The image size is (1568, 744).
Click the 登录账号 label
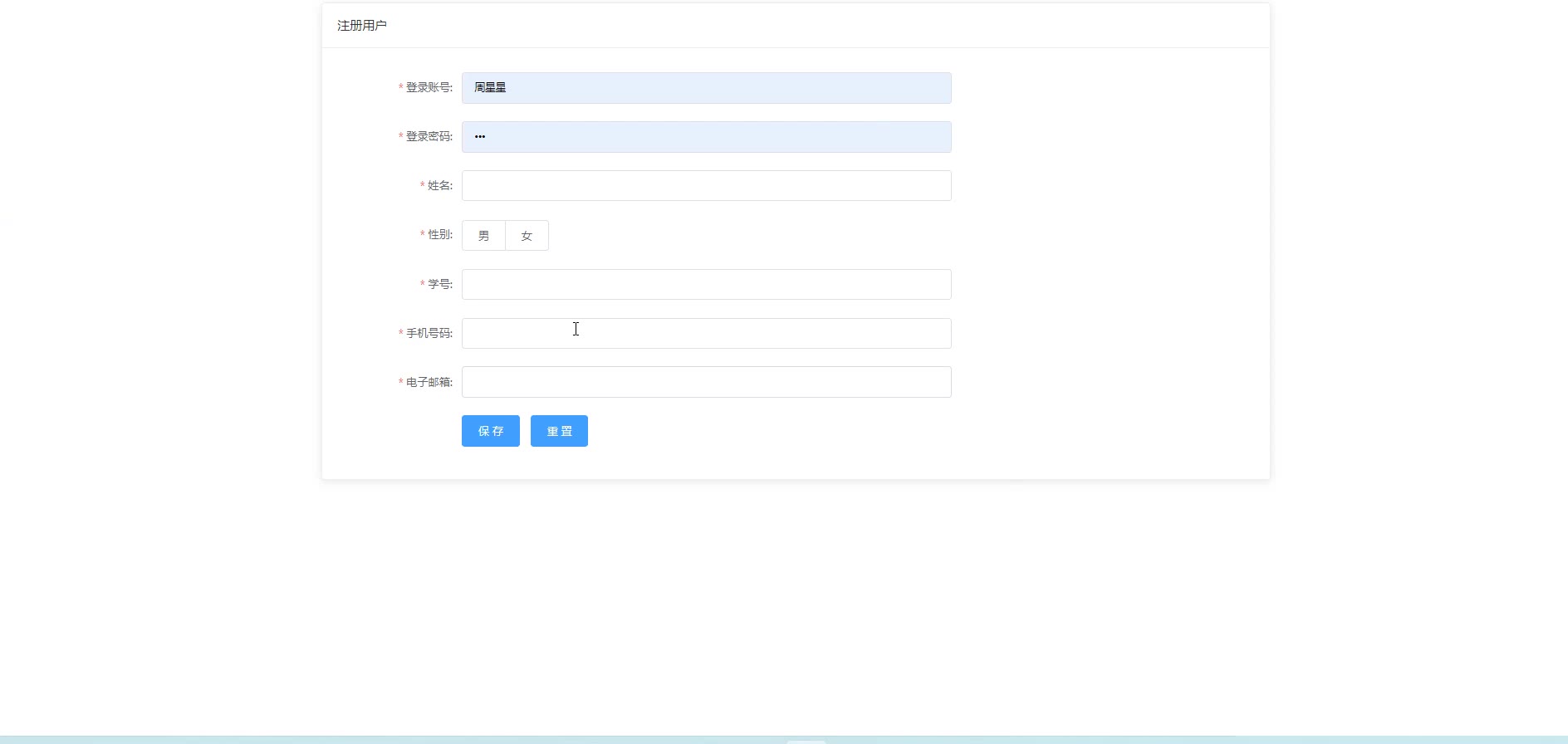click(429, 87)
